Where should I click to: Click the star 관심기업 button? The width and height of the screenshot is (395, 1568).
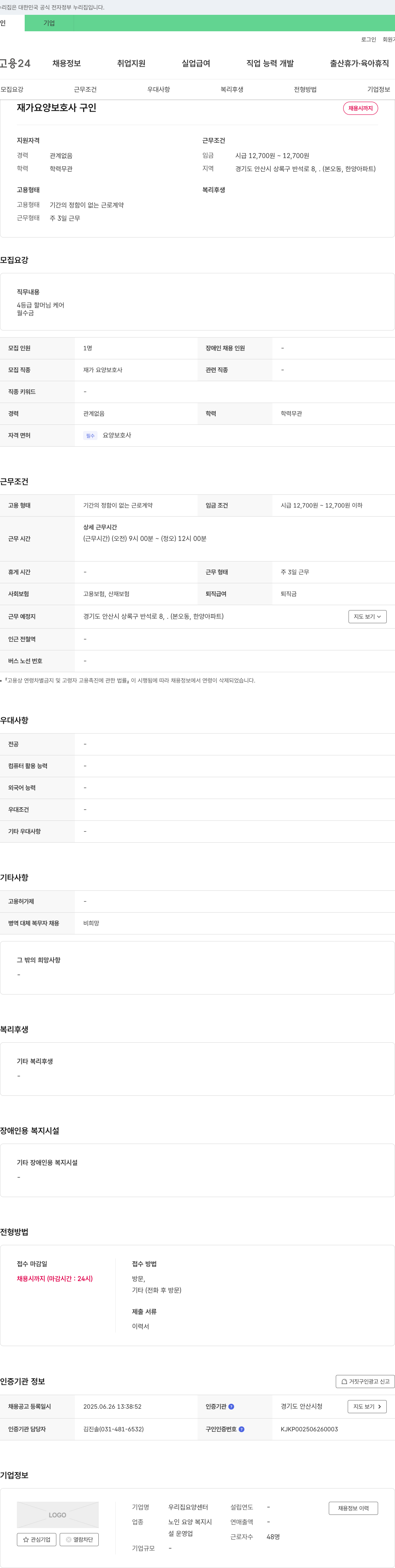tap(37, 1540)
